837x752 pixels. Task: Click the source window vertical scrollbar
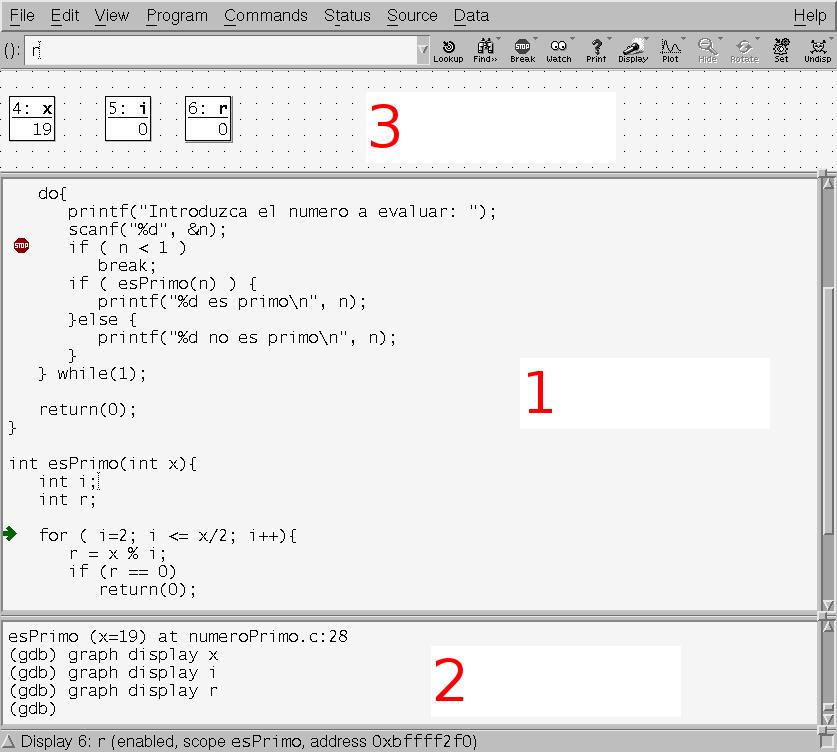[827, 400]
